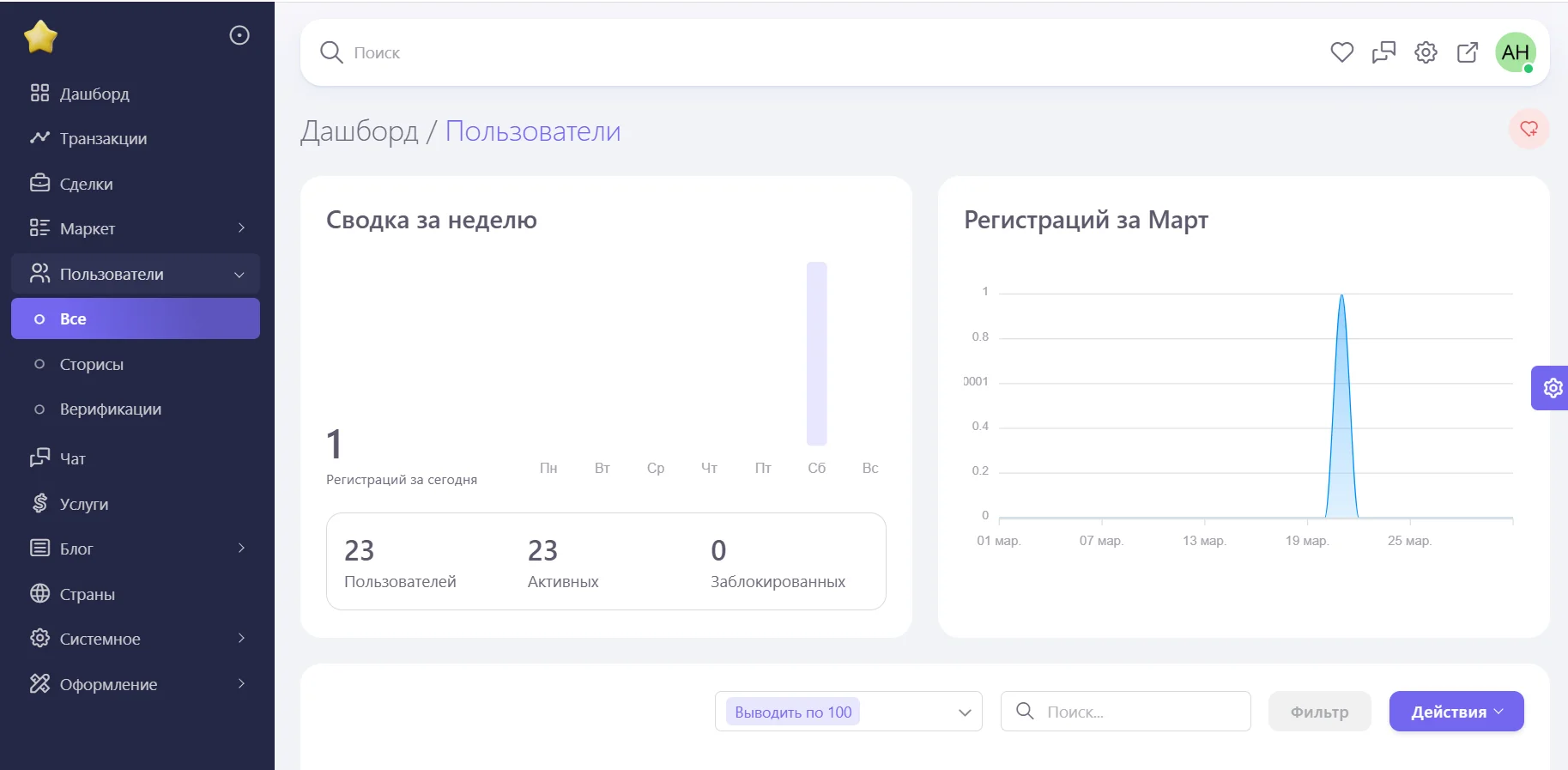Click the Пользователи people icon
The image size is (1568, 770).
click(39, 273)
